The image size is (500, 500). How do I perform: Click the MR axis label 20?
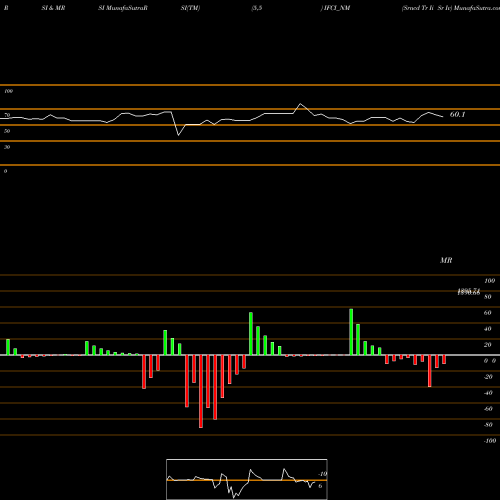tap(488, 345)
